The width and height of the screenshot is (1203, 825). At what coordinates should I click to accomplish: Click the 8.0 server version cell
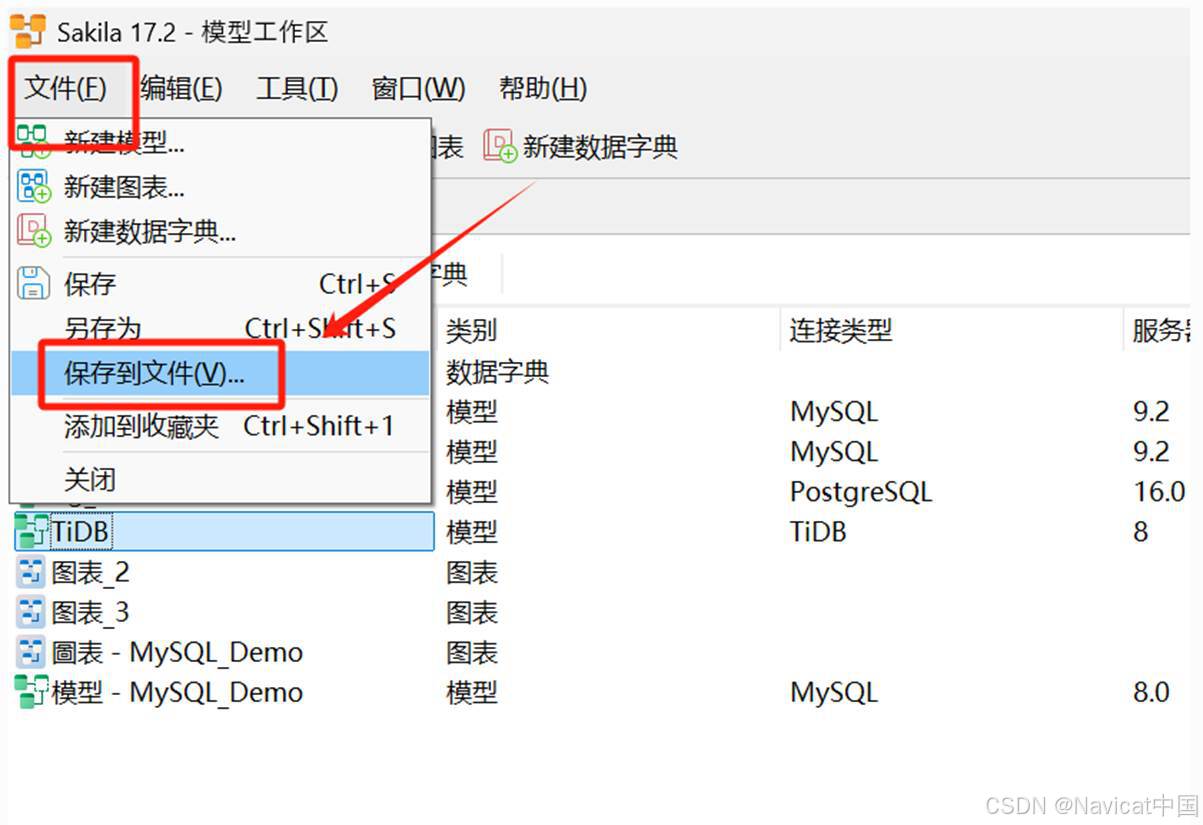1151,692
